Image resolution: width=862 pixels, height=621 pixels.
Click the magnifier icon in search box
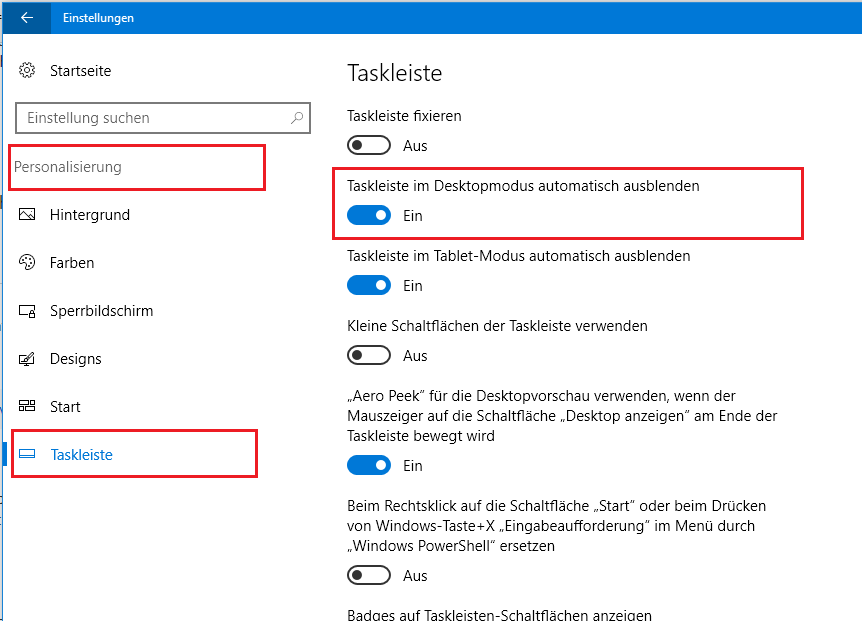click(x=297, y=118)
